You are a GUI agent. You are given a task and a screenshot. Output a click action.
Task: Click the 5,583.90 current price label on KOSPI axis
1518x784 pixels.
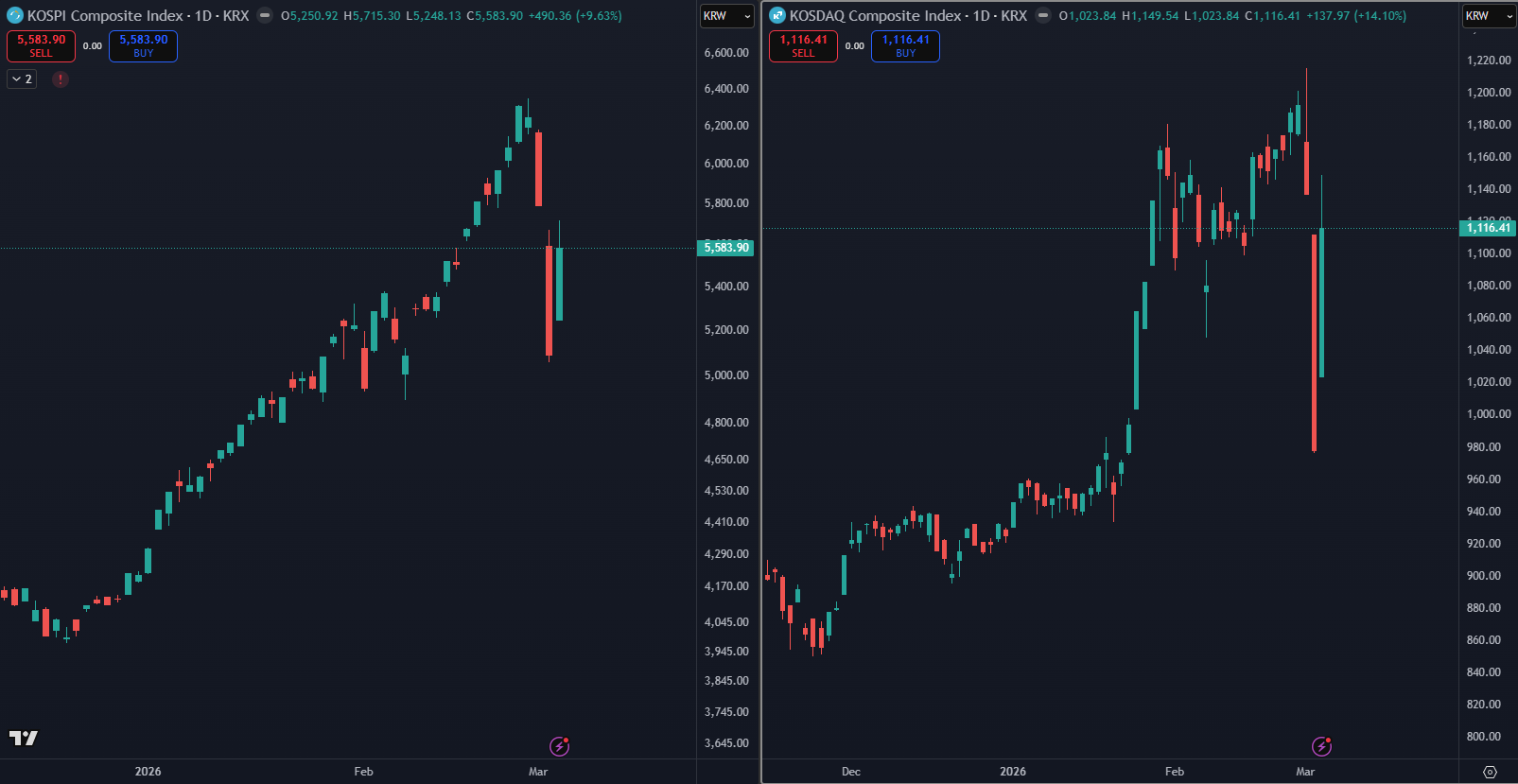coord(725,248)
